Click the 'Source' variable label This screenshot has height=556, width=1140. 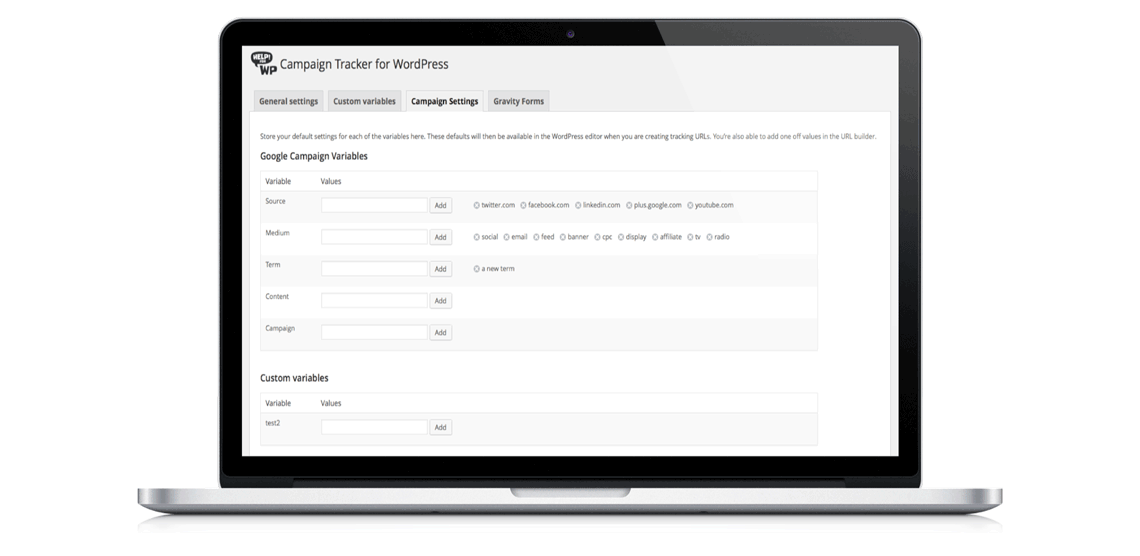(x=276, y=201)
